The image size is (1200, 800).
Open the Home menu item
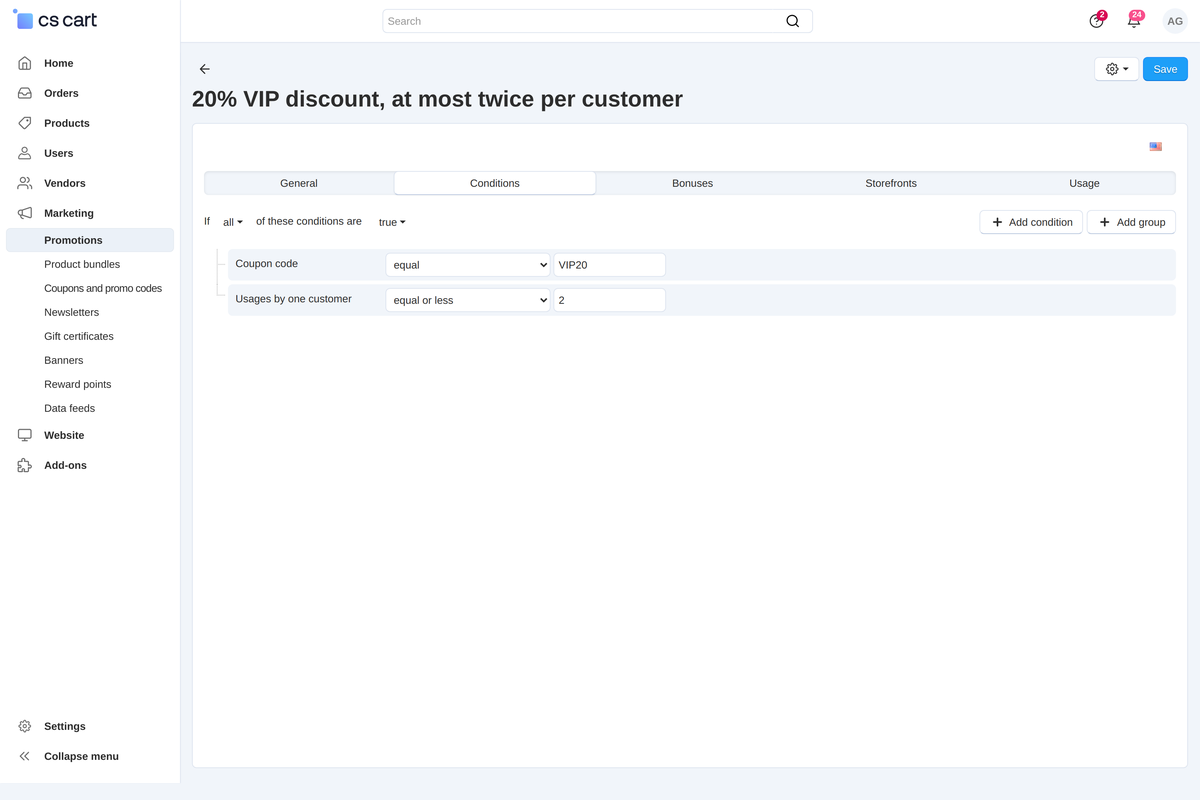58,63
